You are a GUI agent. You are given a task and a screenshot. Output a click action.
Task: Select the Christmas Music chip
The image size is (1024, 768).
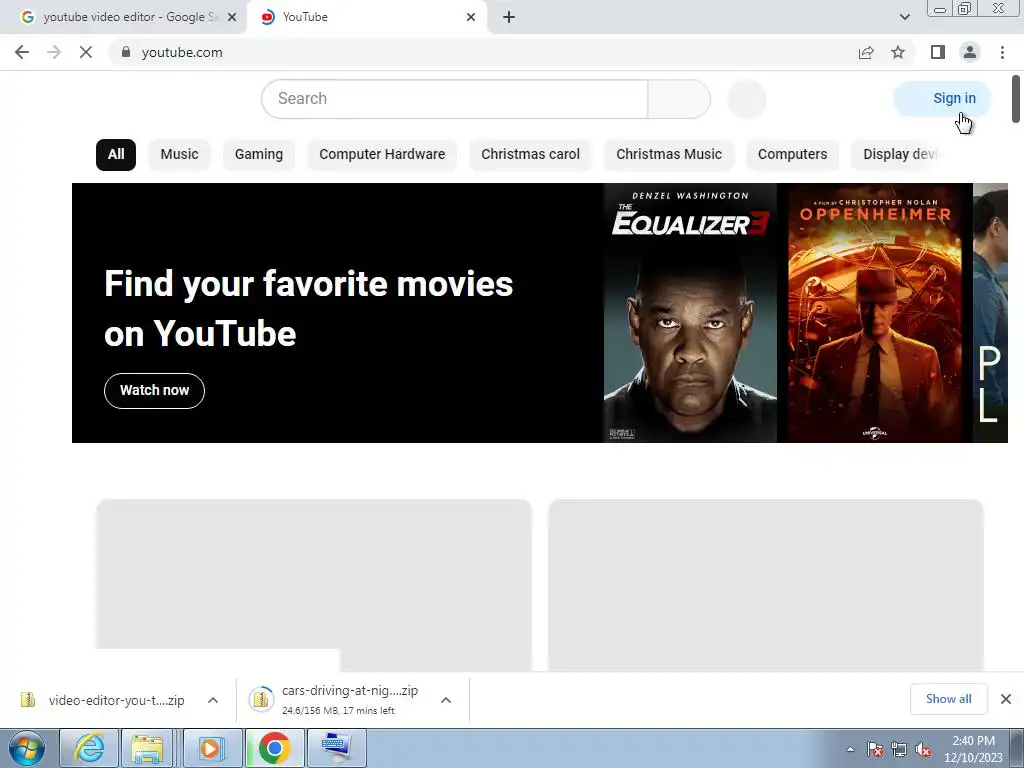pyautogui.click(x=669, y=155)
